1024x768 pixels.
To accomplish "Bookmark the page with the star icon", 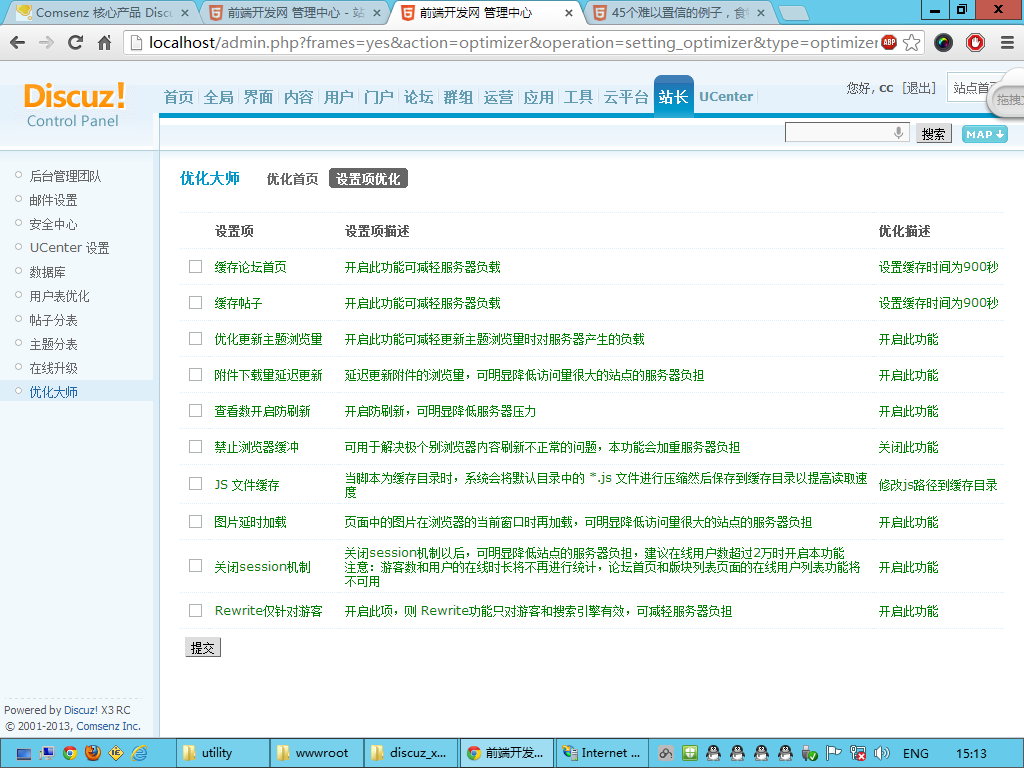I will [912, 43].
